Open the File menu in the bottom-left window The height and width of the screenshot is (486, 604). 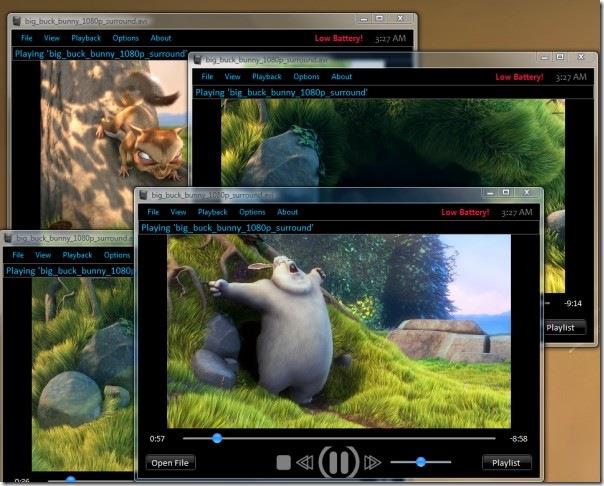(x=18, y=255)
